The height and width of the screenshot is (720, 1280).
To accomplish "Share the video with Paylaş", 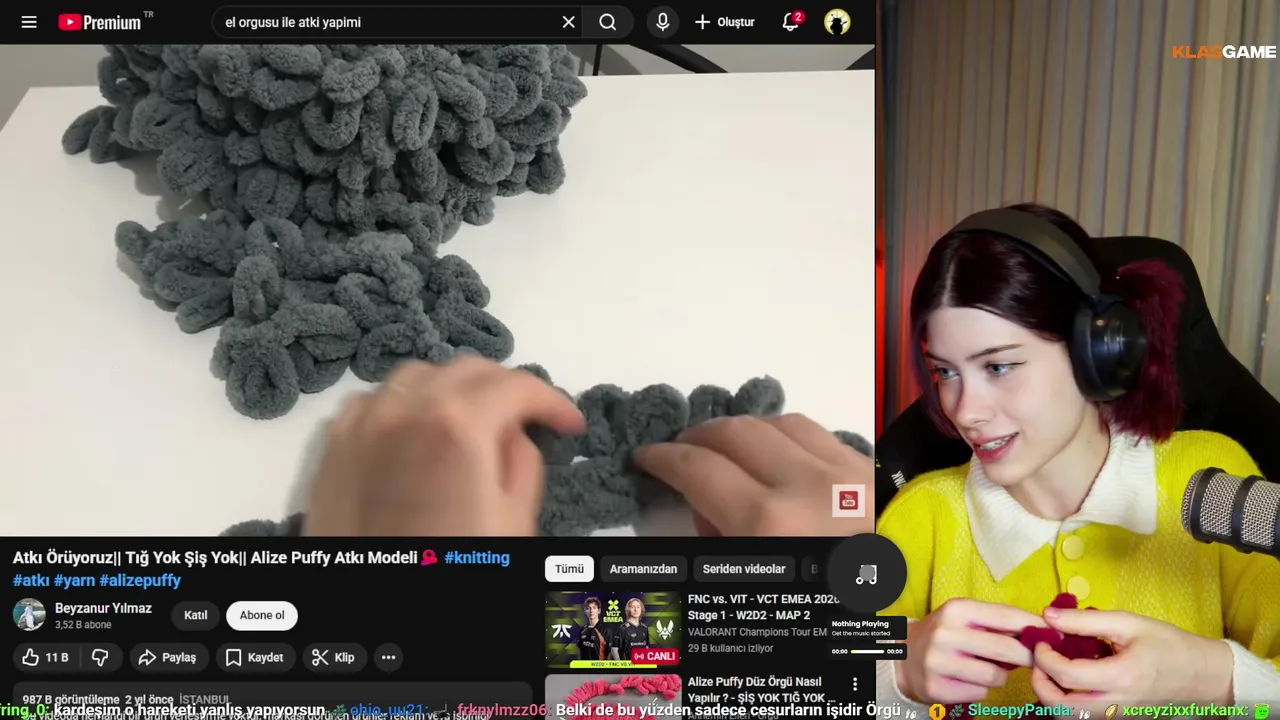I will click(x=168, y=657).
